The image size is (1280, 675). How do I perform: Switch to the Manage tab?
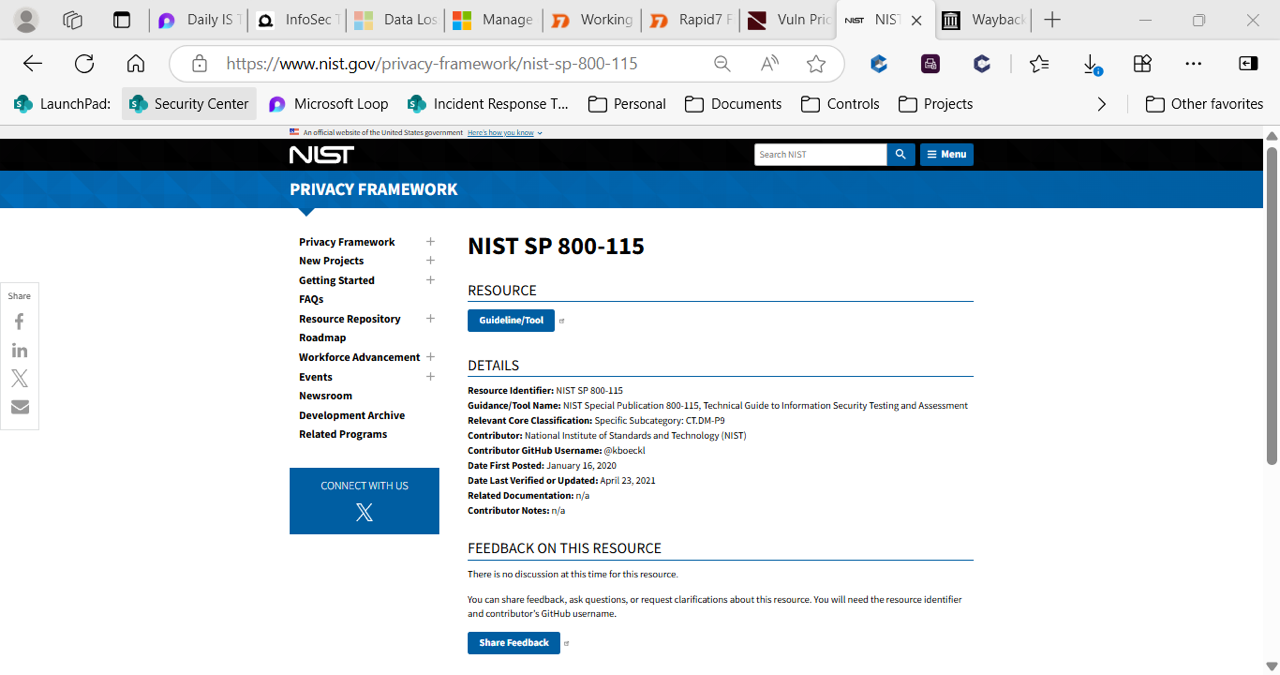tap(492, 20)
